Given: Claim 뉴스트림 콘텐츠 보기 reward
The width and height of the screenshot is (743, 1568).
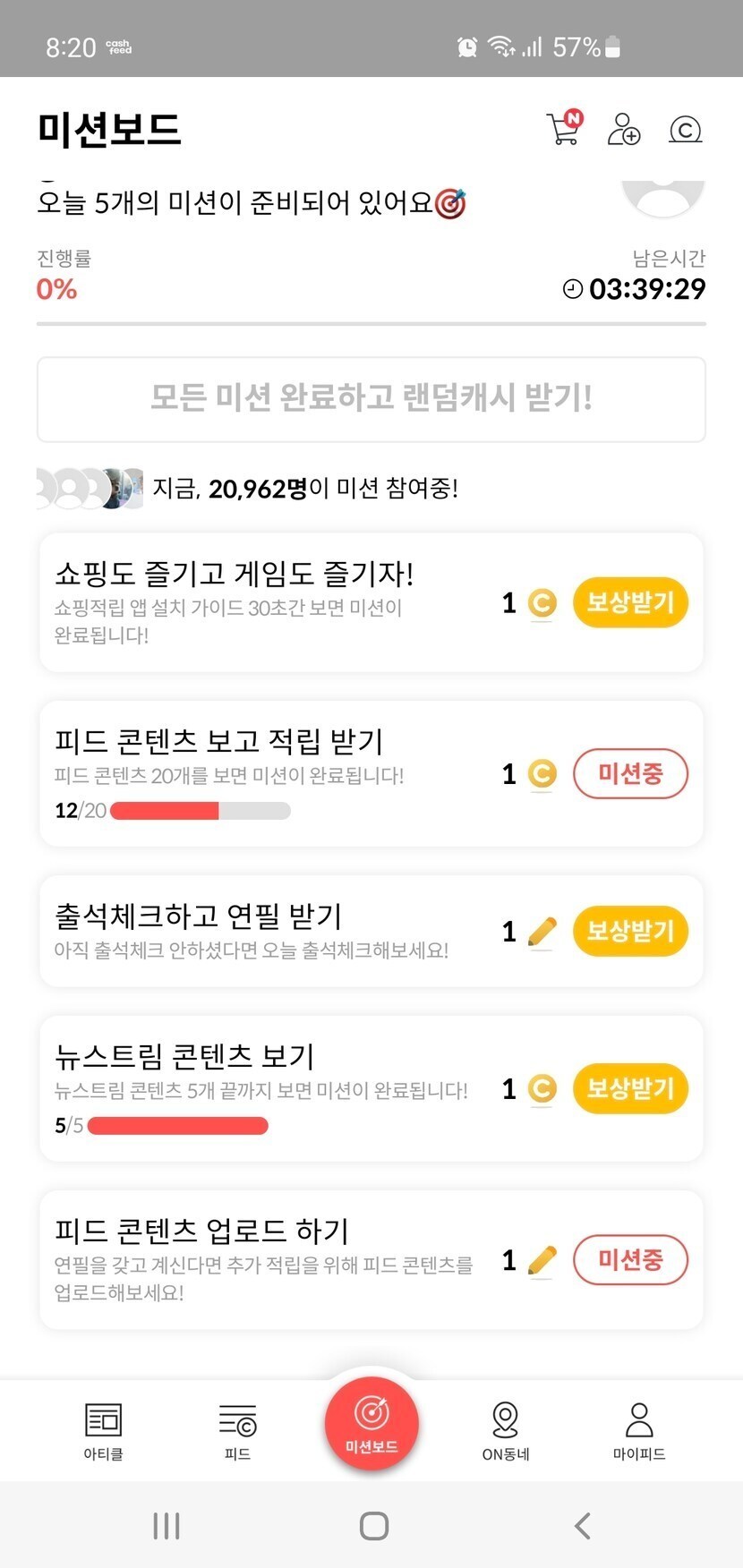Looking at the screenshot, I should point(630,1088).
